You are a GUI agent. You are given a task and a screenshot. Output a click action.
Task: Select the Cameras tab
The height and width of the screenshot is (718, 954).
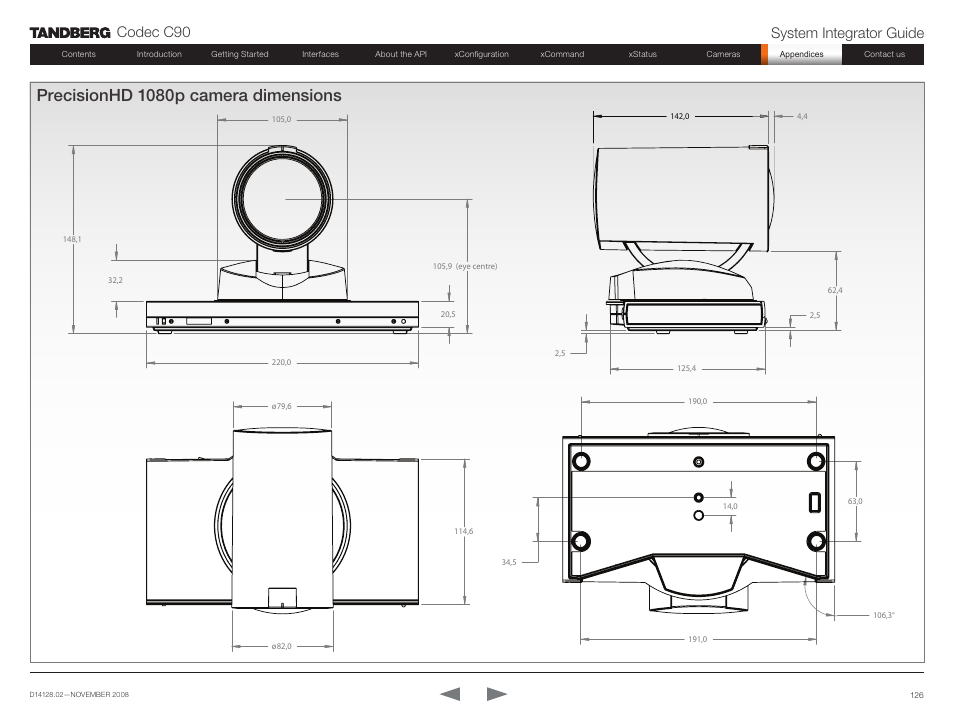(723, 54)
